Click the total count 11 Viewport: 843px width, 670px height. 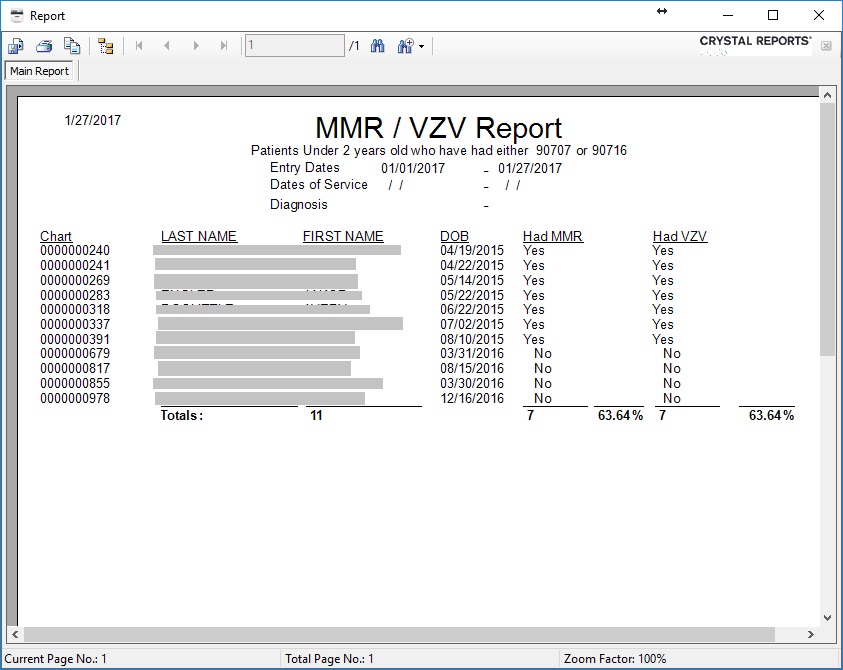pyautogui.click(x=316, y=416)
